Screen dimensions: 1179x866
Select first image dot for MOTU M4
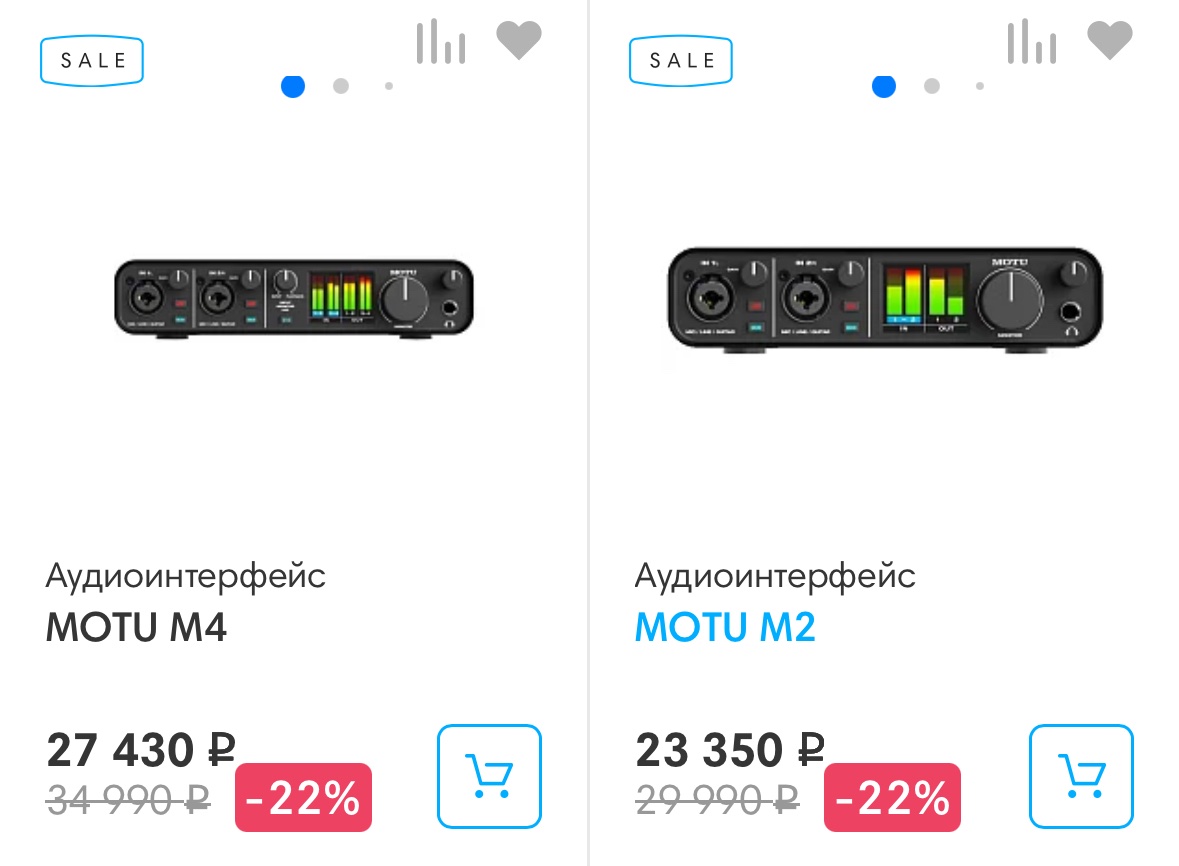pos(293,86)
